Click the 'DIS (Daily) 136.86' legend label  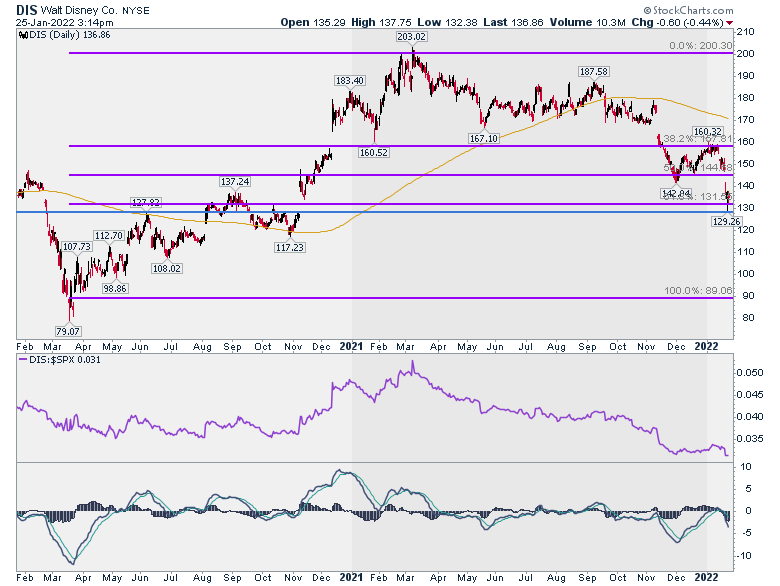[64, 35]
